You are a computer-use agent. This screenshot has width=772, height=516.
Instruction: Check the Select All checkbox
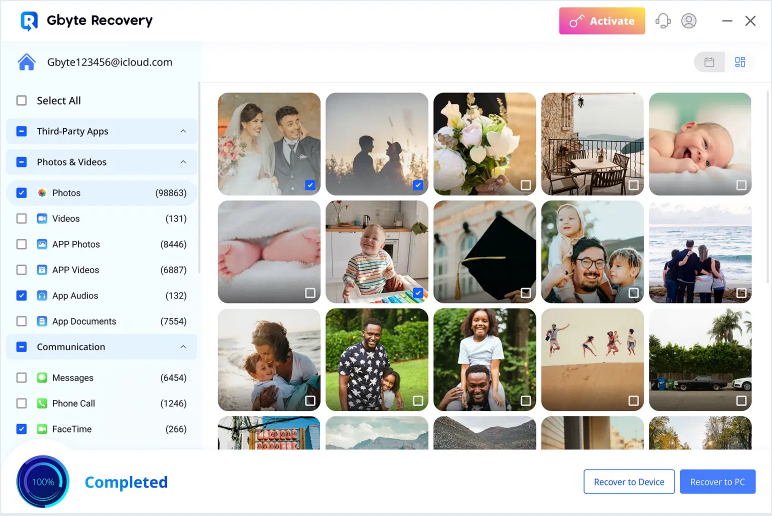[22, 100]
